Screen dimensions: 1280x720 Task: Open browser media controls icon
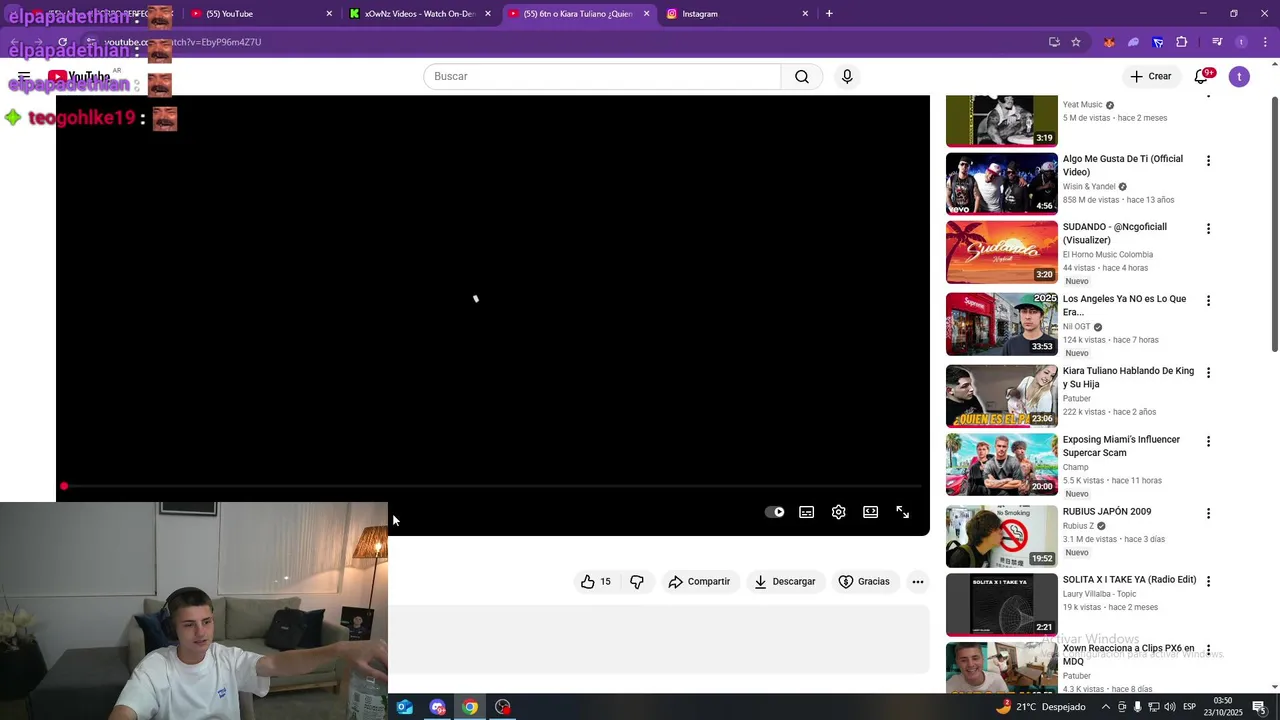tap(1217, 42)
